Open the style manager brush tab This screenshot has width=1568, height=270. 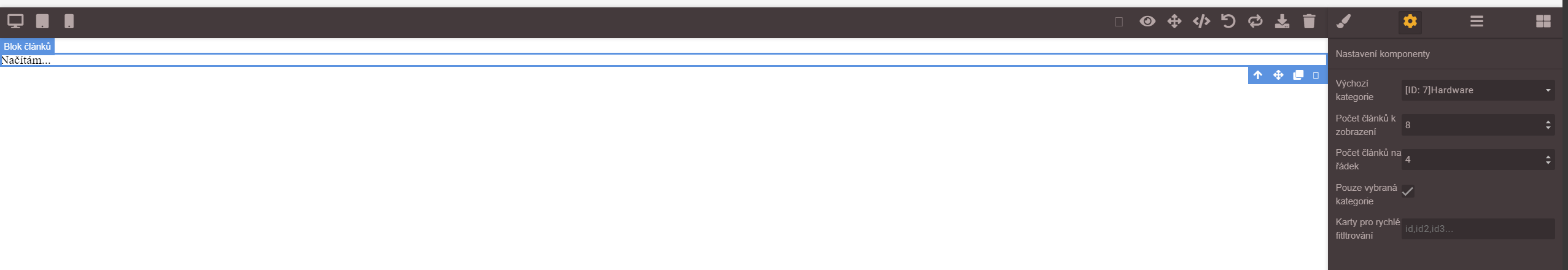coord(1344,21)
